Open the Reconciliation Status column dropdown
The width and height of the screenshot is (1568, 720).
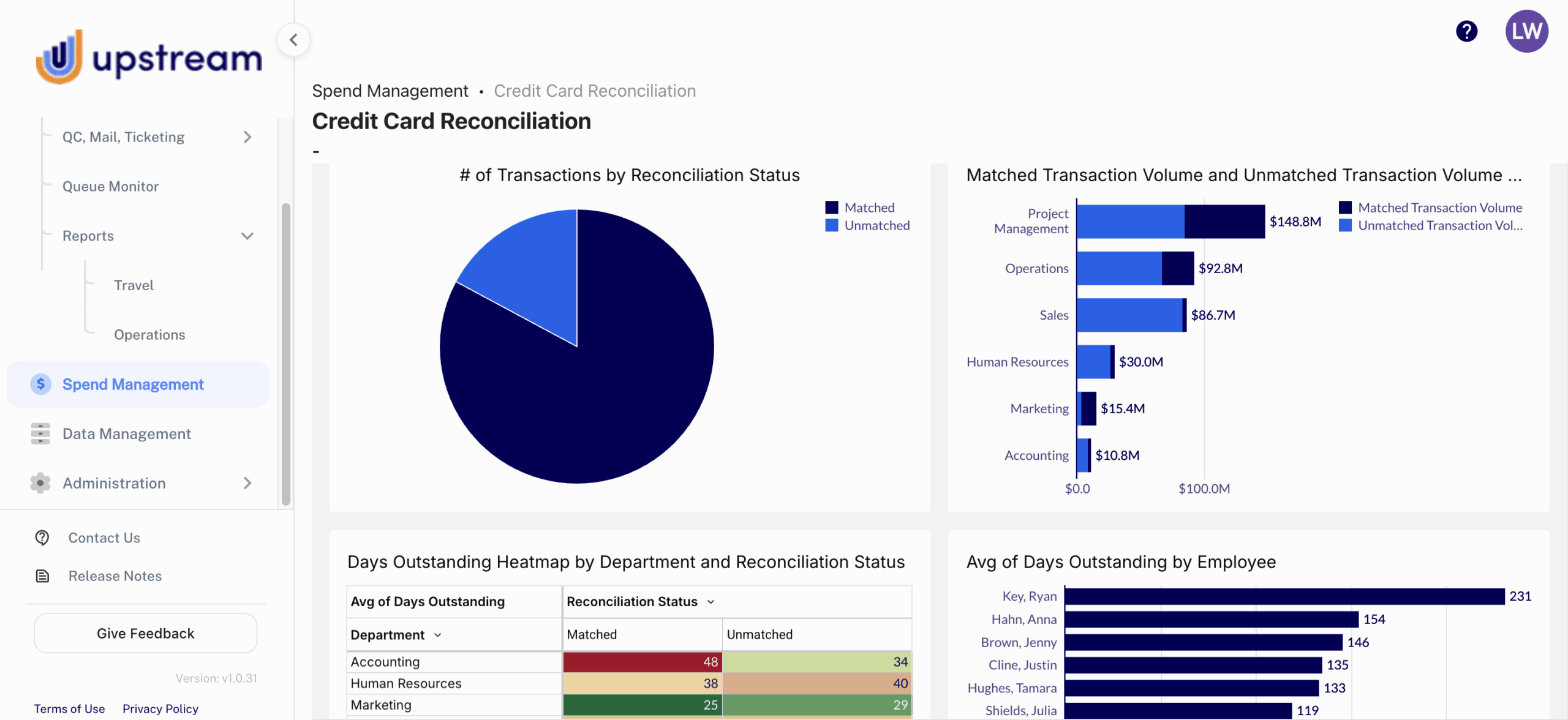click(x=710, y=602)
